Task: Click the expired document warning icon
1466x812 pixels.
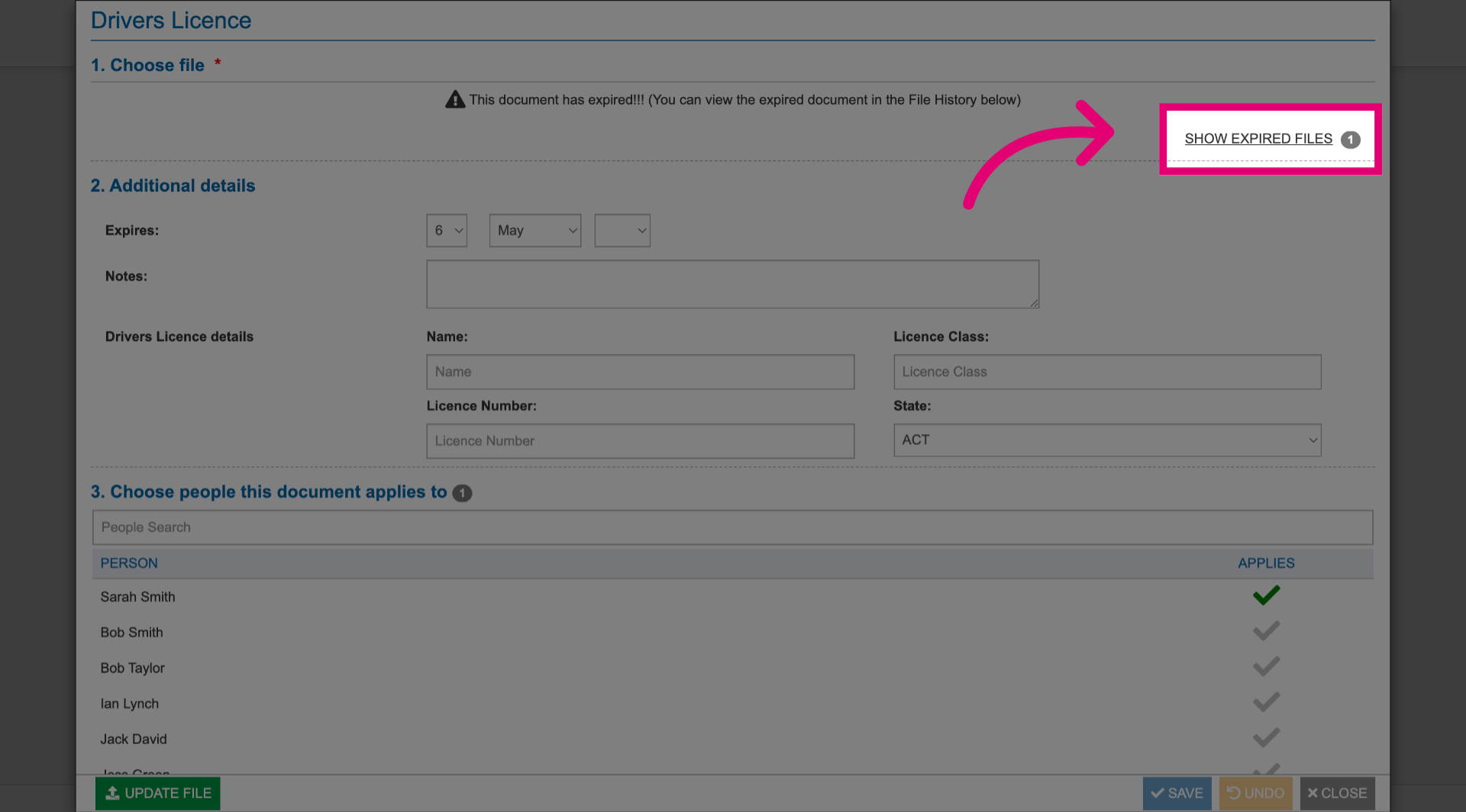Action: (455, 99)
